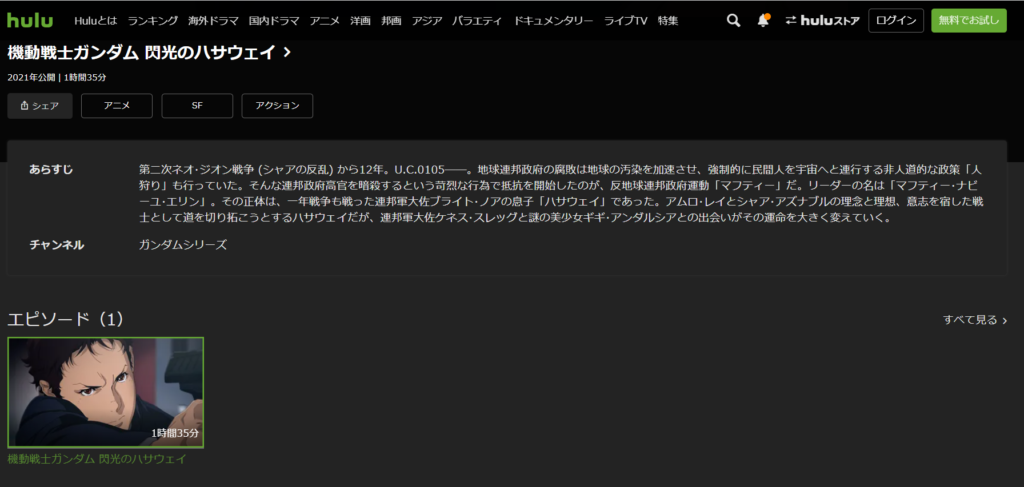Open the 海外ドラマ menu item
This screenshot has width=1024, height=487.
tap(213, 21)
